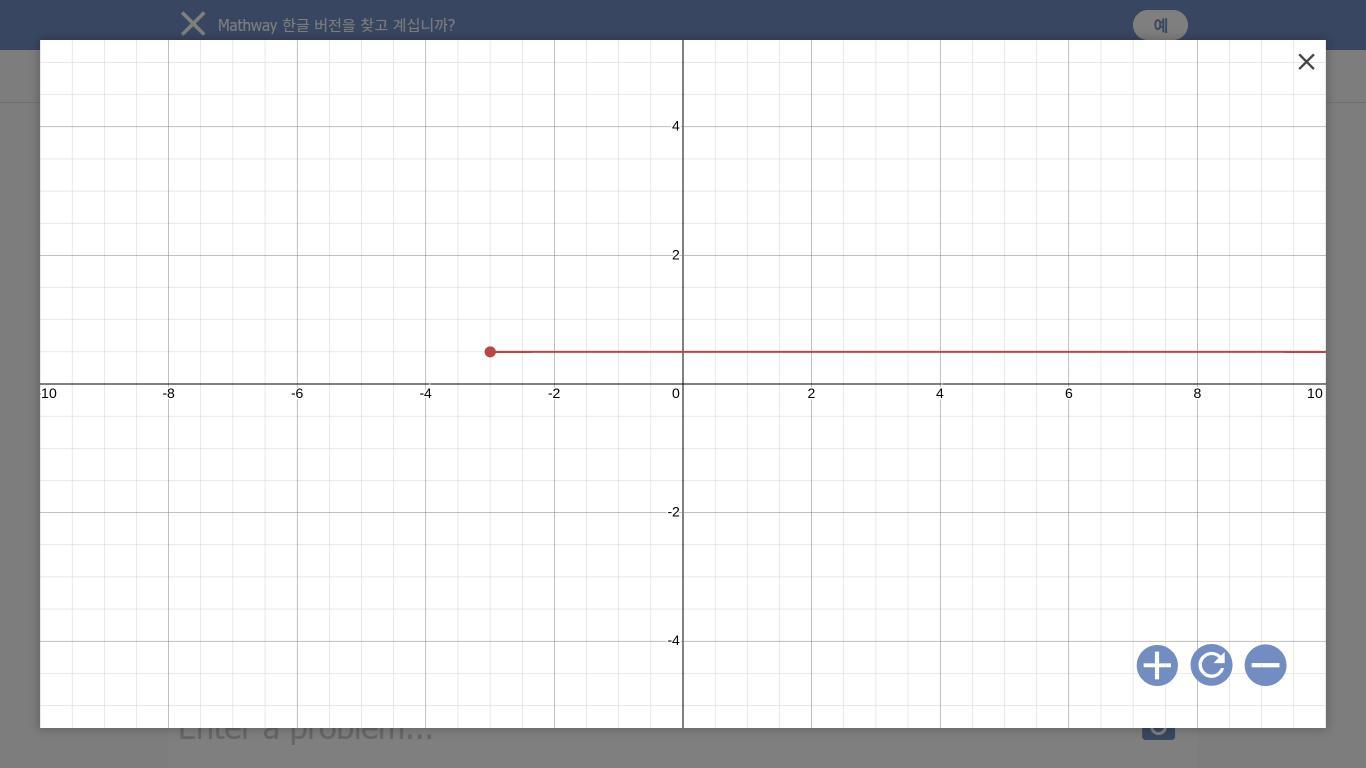The height and width of the screenshot is (768, 1366).
Task: Click the y-axis label -4
Action: pos(674,641)
